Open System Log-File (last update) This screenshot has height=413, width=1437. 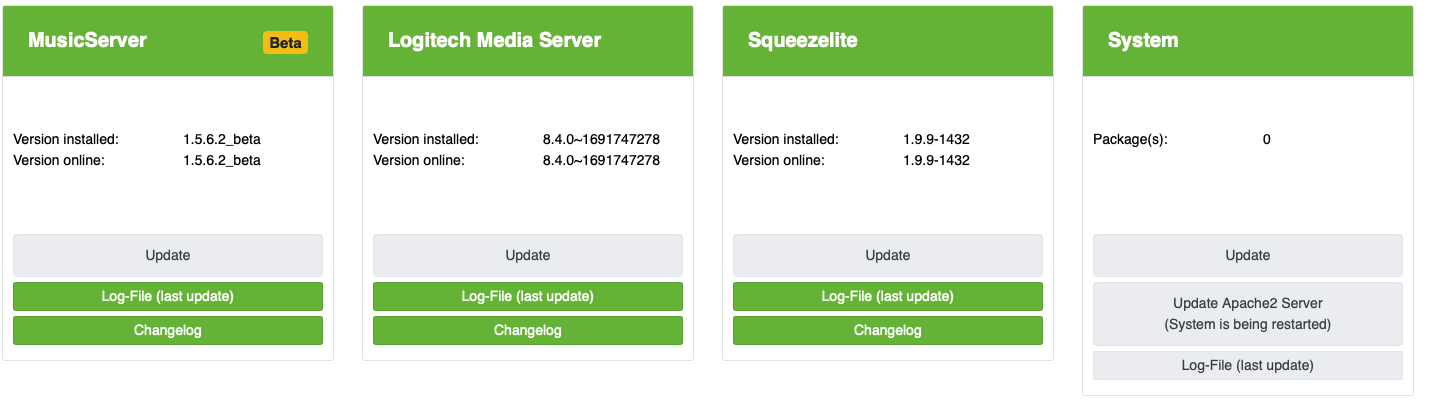tap(1248, 365)
